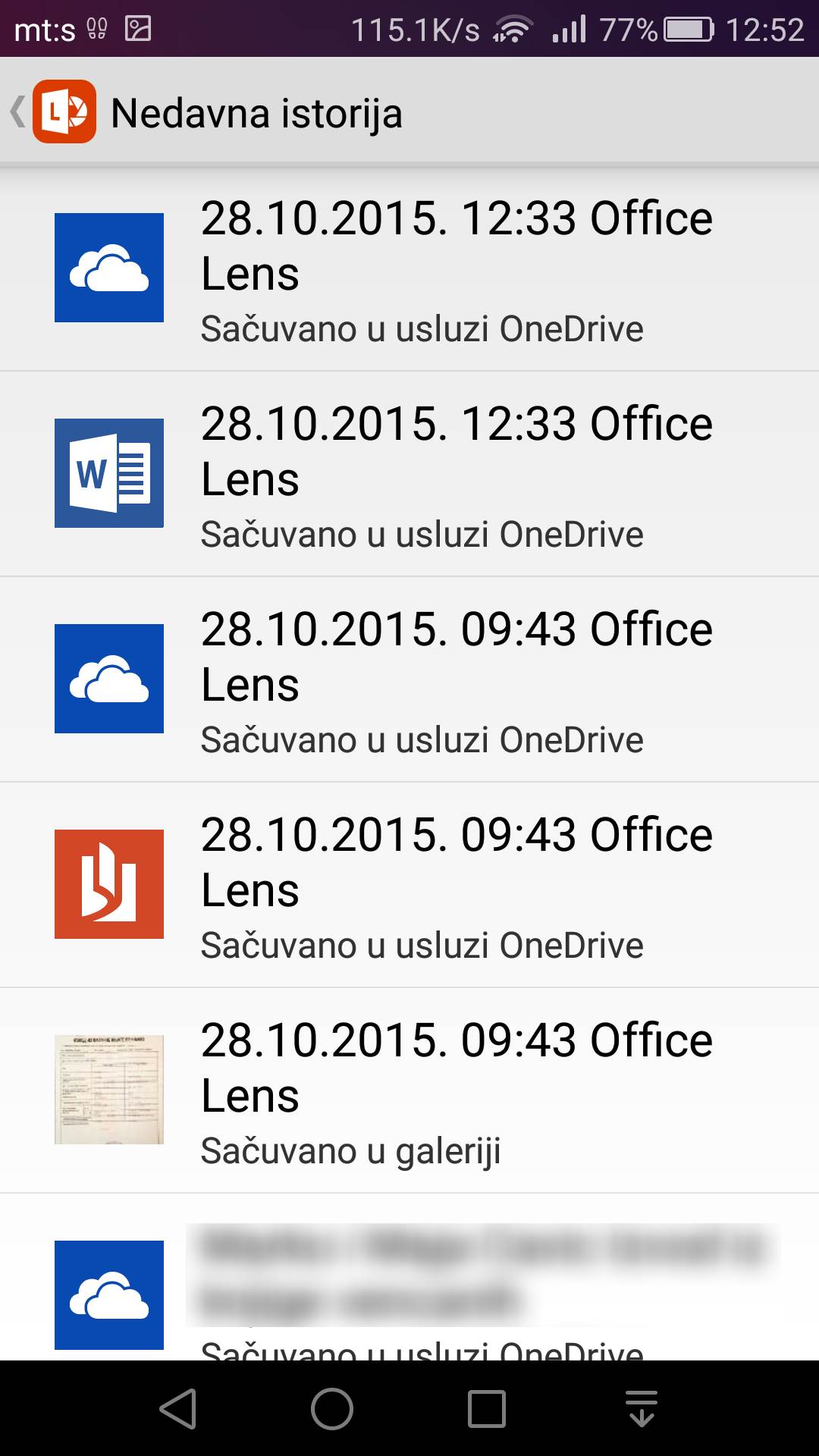This screenshot has height=1456, width=819.
Task: Select the third entry's 09:43 Office Lens title
Action: 457,657
